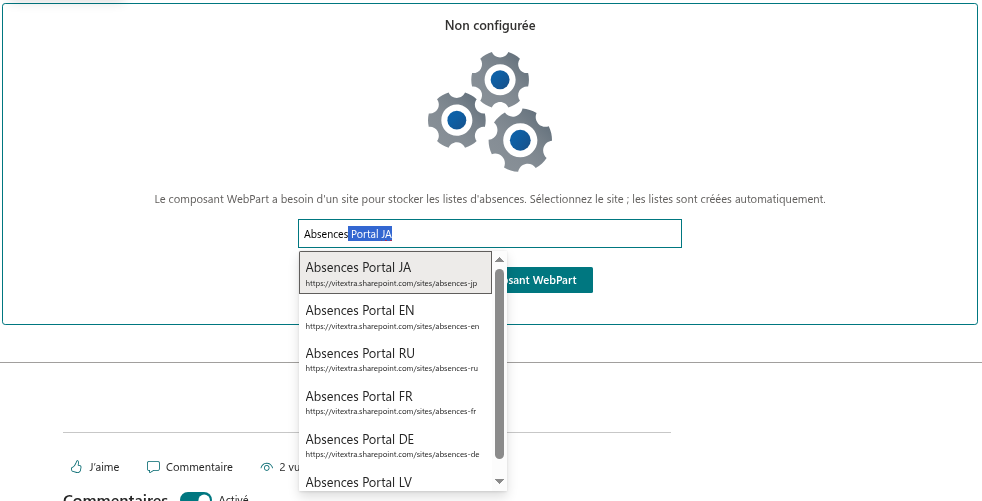Click the absences-jp site URL text
Image resolution: width=982 pixels, height=501 pixels.
[x=391, y=283]
